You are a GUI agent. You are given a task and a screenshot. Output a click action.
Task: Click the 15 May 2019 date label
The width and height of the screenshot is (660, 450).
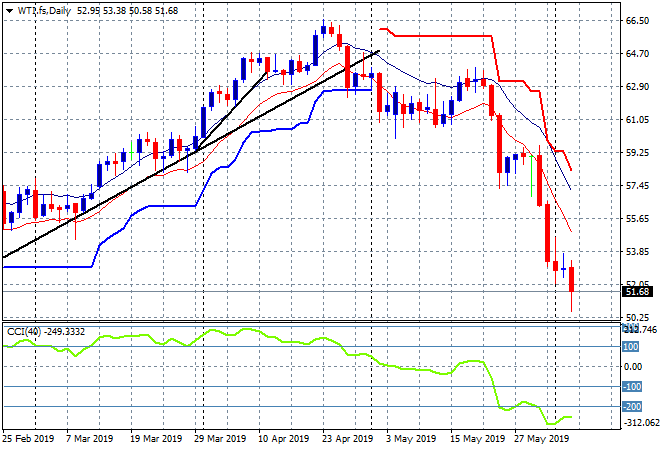(x=478, y=439)
